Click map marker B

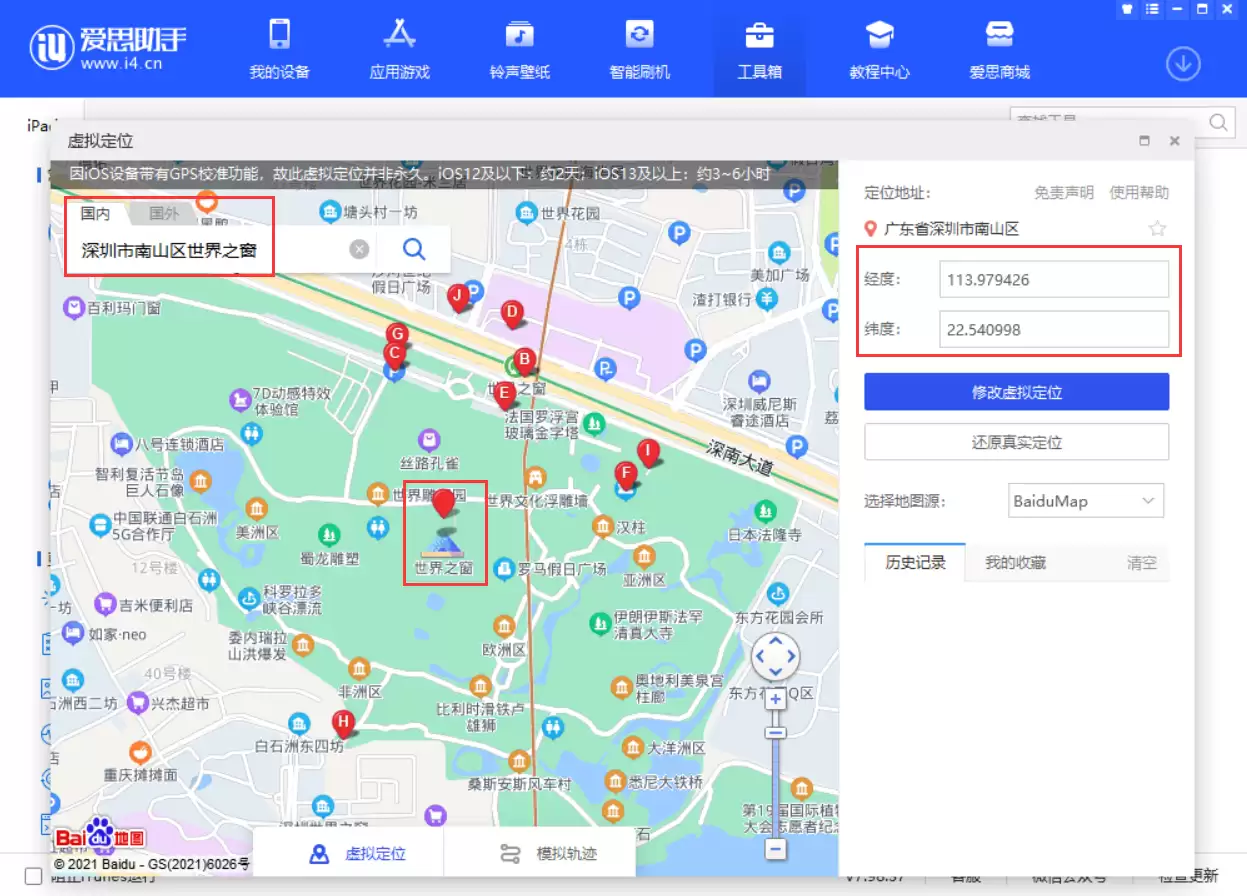click(524, 361)
